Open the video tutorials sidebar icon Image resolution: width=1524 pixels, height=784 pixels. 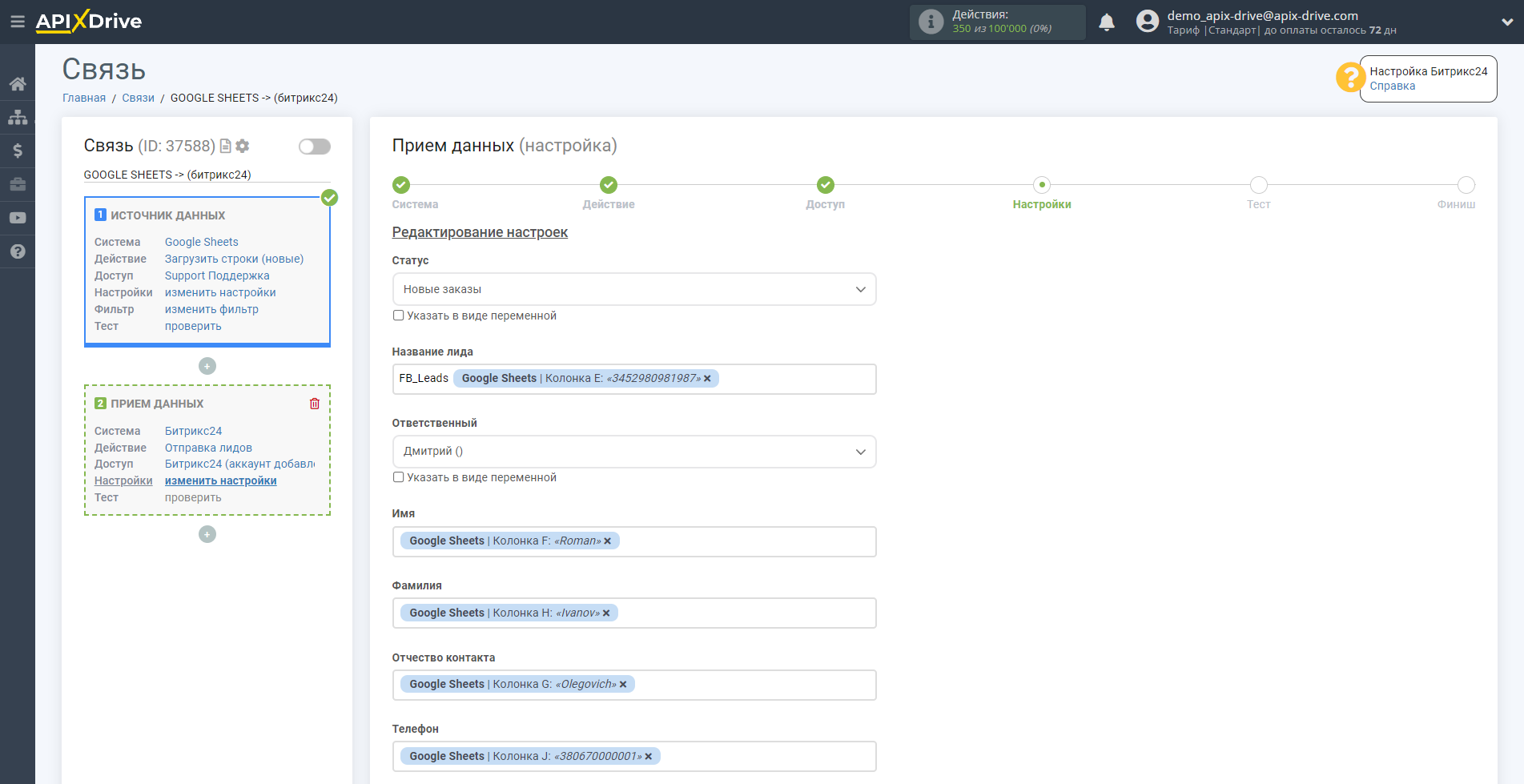(18, 218)
